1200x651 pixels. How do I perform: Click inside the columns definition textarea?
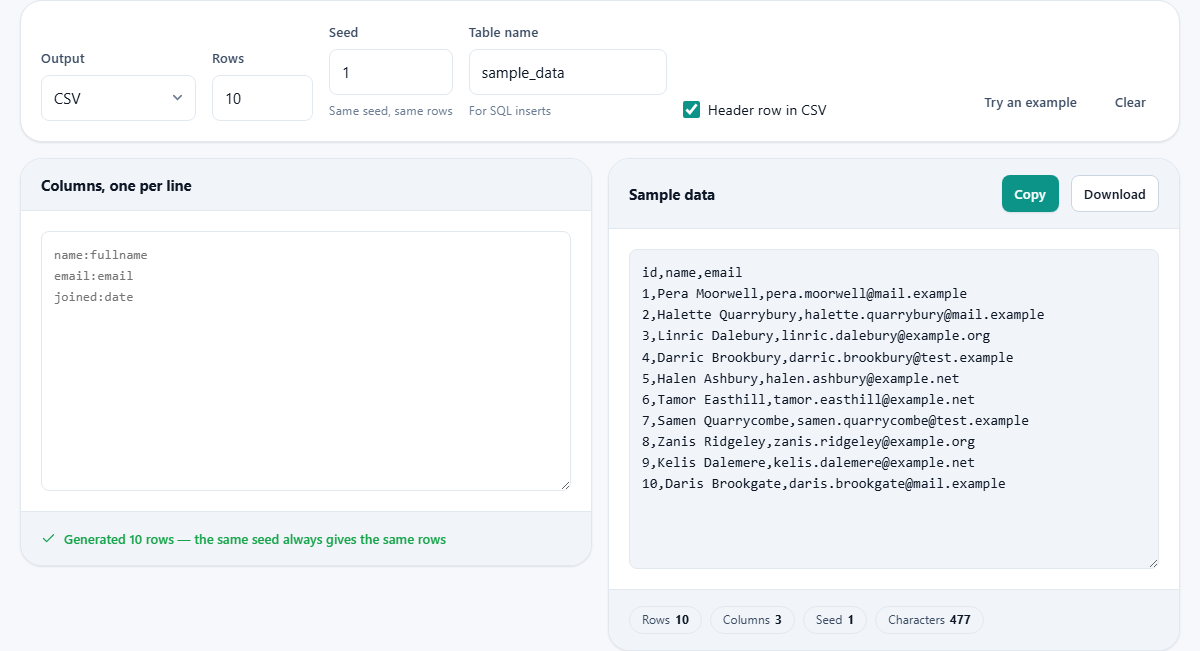(306, 361)
